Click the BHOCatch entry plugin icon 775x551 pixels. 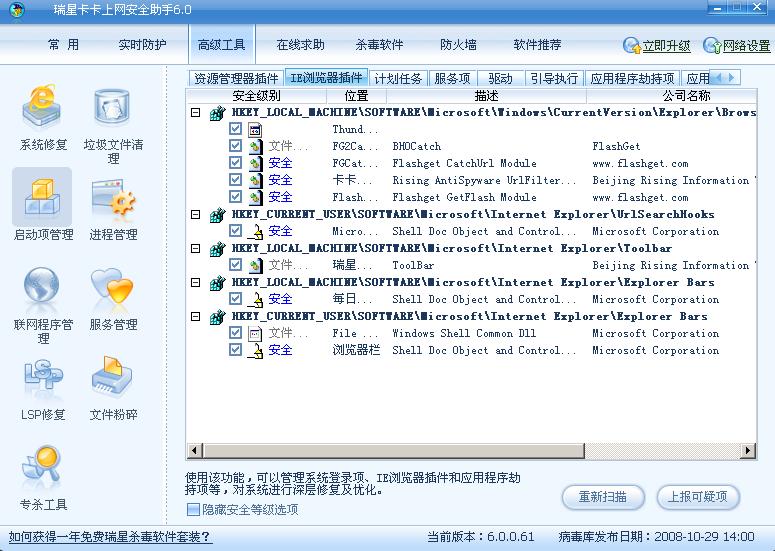point(255,147)
